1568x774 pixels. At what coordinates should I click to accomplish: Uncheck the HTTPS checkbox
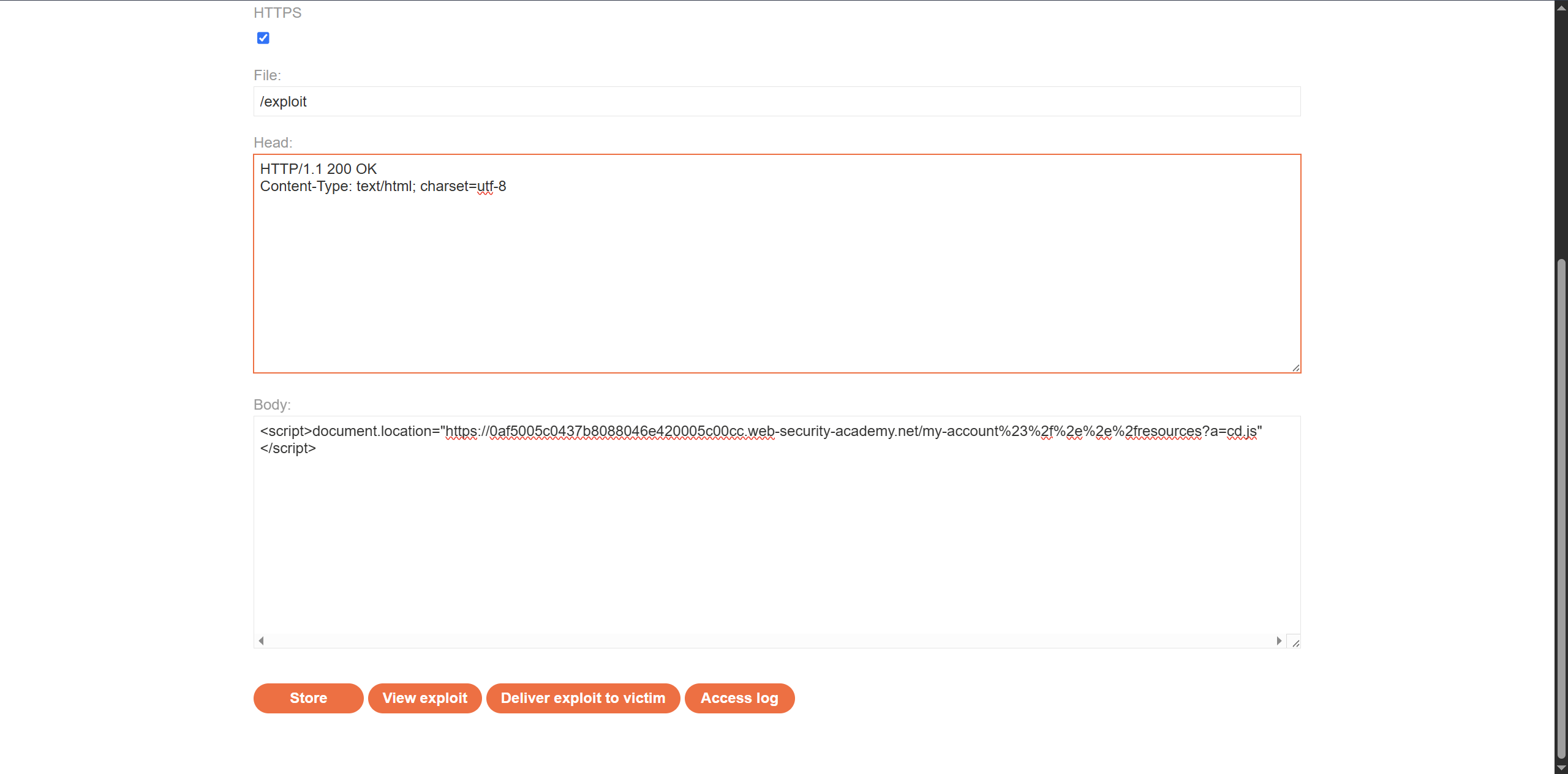(263, 38)
